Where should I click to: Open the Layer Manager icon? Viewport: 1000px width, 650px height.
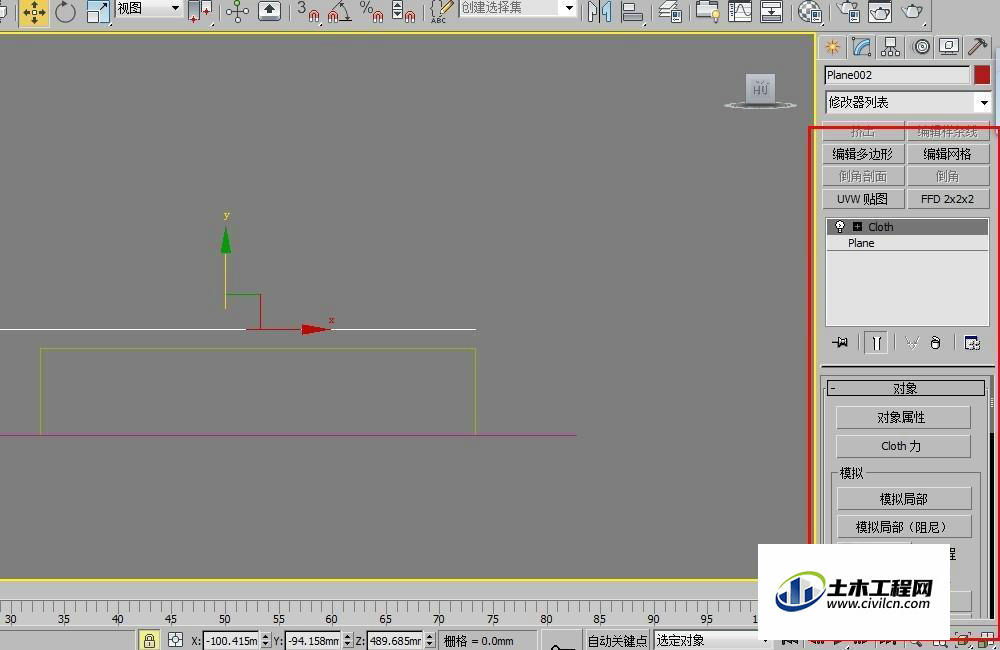pyautogui.click(x=670, y=11)
